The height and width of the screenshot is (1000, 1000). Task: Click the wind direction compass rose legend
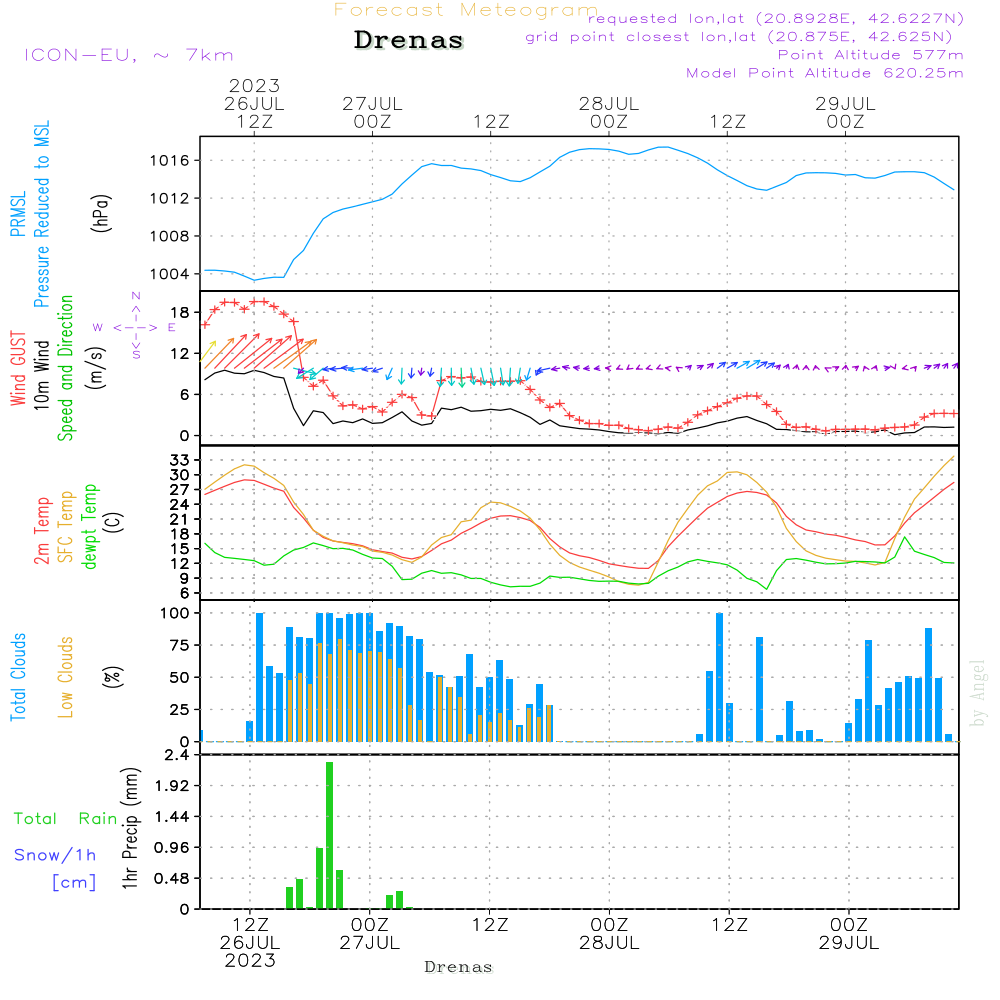[x=136, y=327]
